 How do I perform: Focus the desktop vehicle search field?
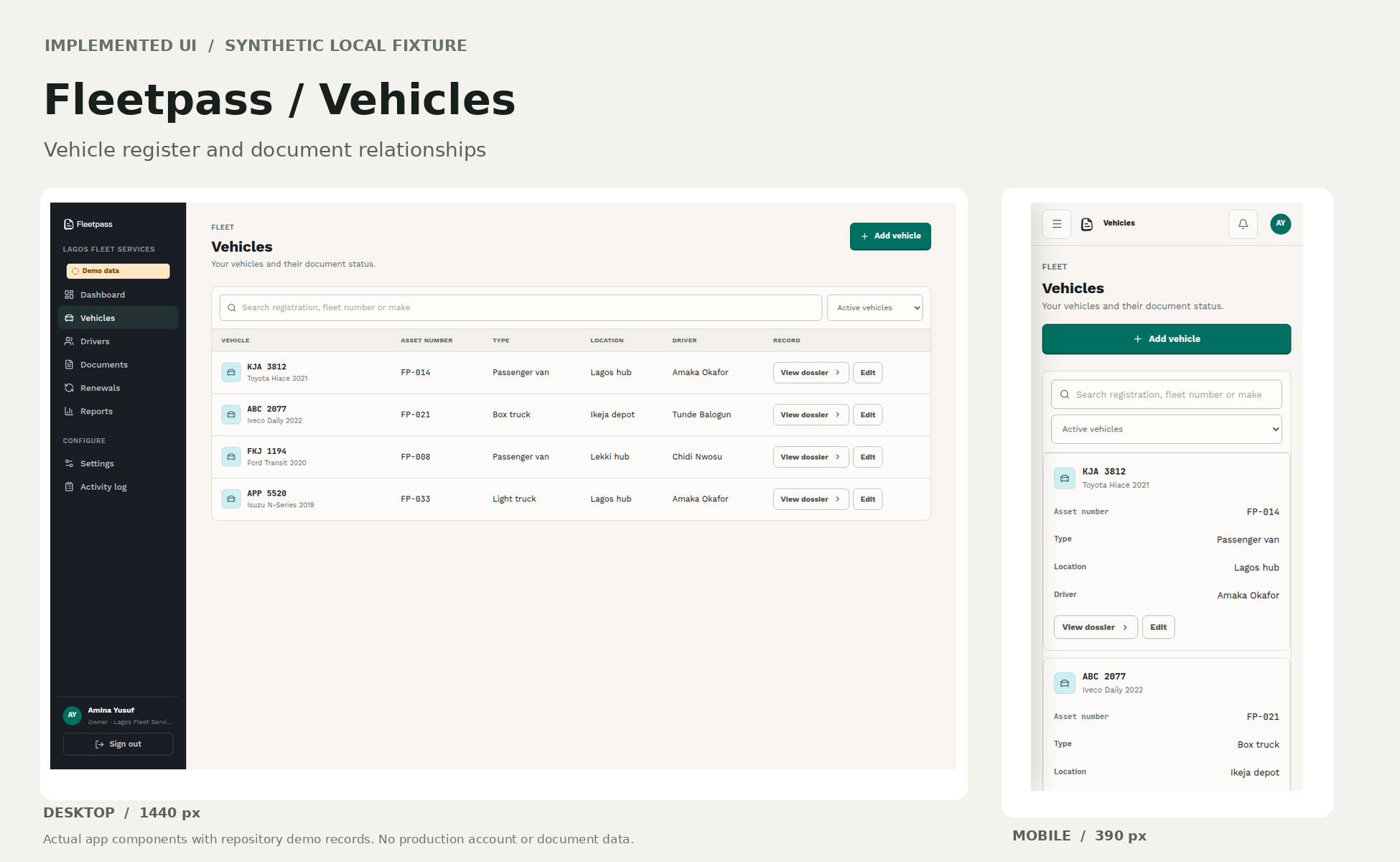pos(521,307)
